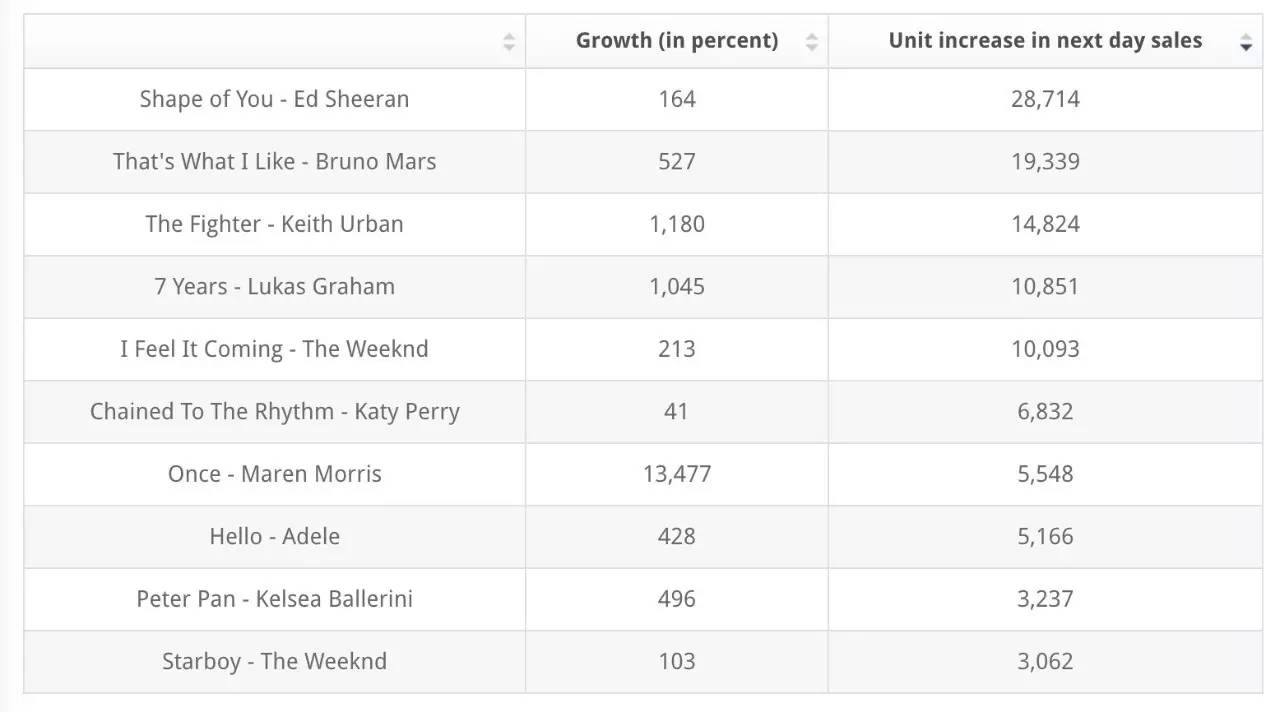Click the 7 Years - Lukas Graham cell
Image resolution: width=1280 pixels, height=712 pixels.
[x=274, y=287]
